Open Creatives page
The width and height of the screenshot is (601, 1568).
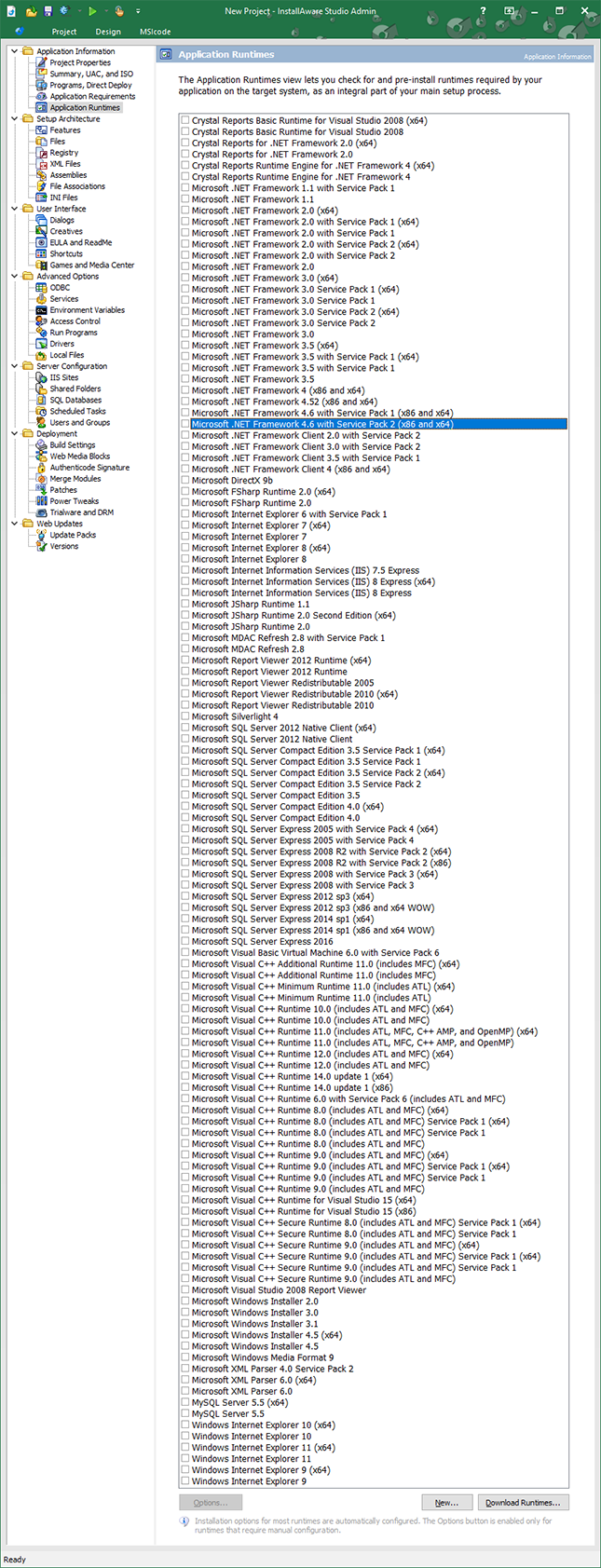[66, 231]
